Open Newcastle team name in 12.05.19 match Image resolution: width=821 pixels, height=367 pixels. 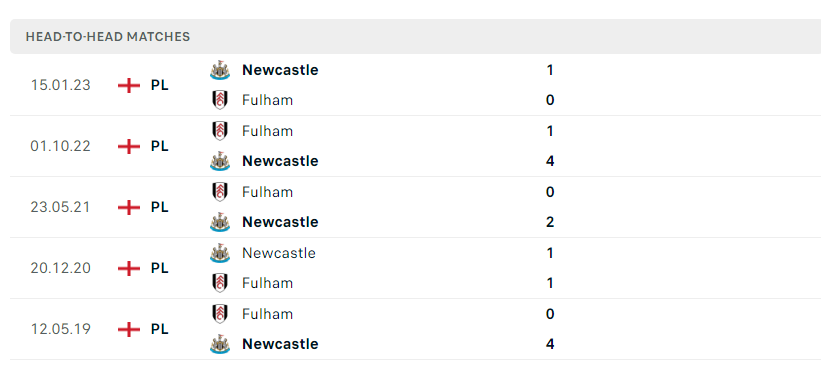click(x=280, y=344)
